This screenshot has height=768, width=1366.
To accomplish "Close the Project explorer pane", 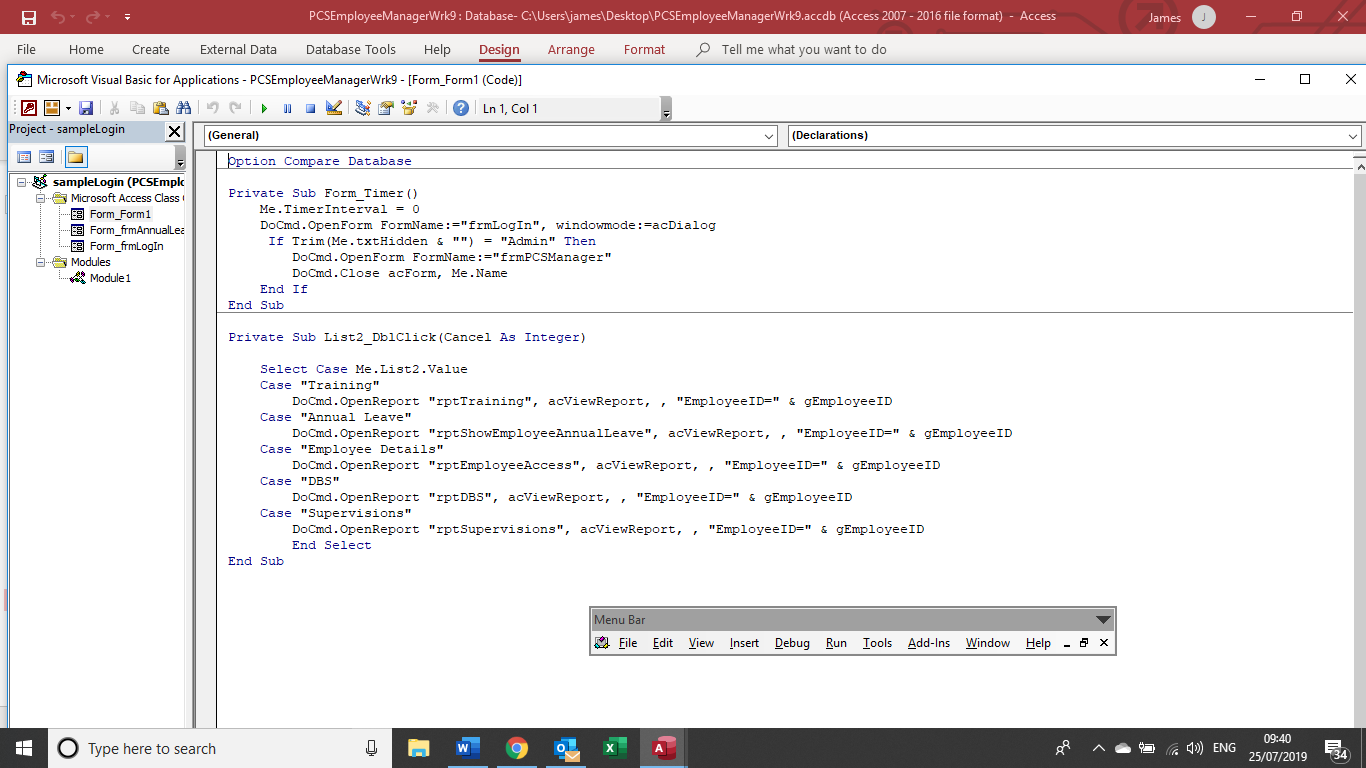I will point(174,131).
